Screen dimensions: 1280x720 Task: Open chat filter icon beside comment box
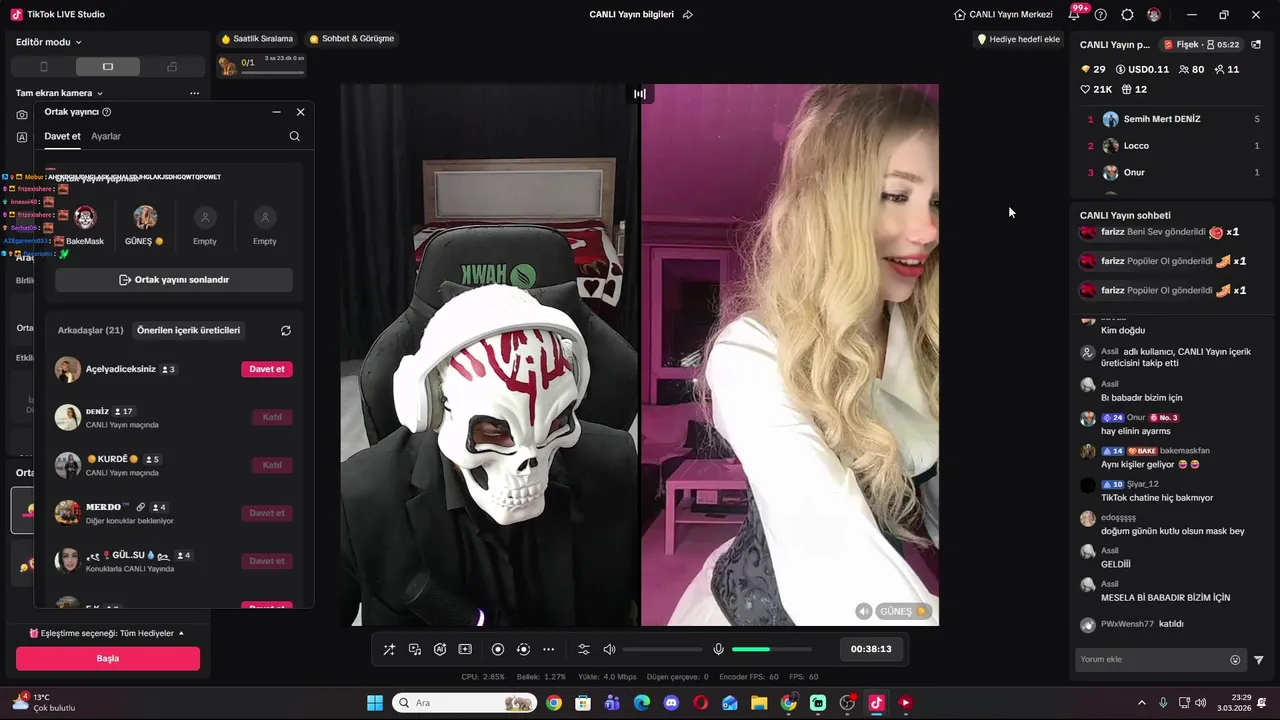[x=1259, y=660]
